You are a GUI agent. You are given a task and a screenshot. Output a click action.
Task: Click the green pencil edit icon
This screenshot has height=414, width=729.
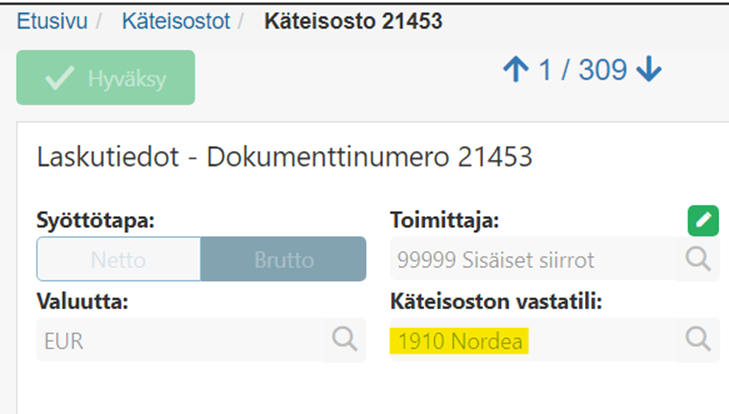coord(703,220)
